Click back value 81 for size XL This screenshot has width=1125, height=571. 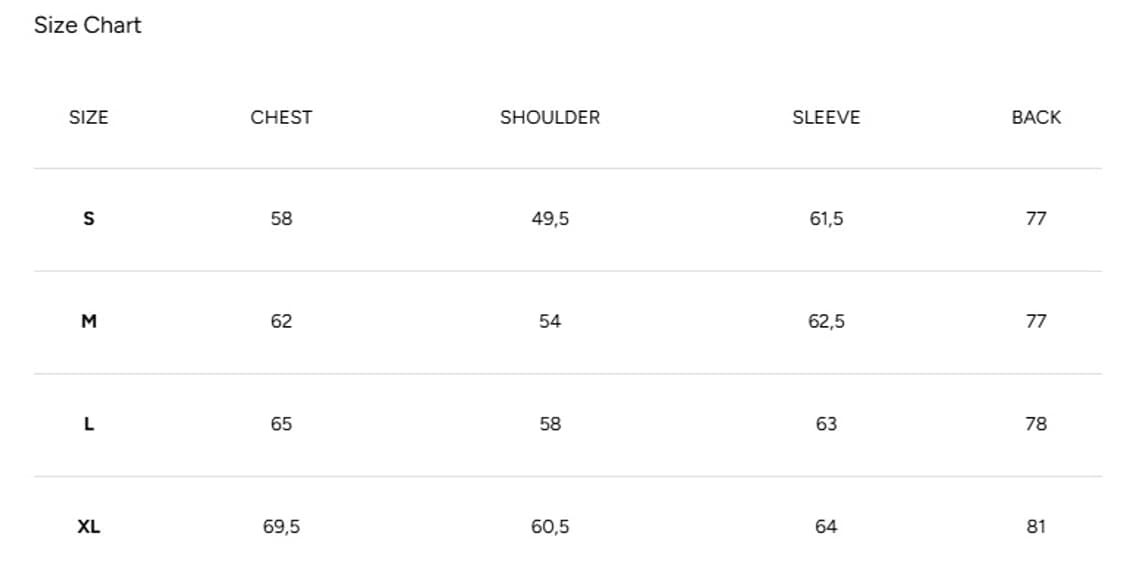(1036, 527)
